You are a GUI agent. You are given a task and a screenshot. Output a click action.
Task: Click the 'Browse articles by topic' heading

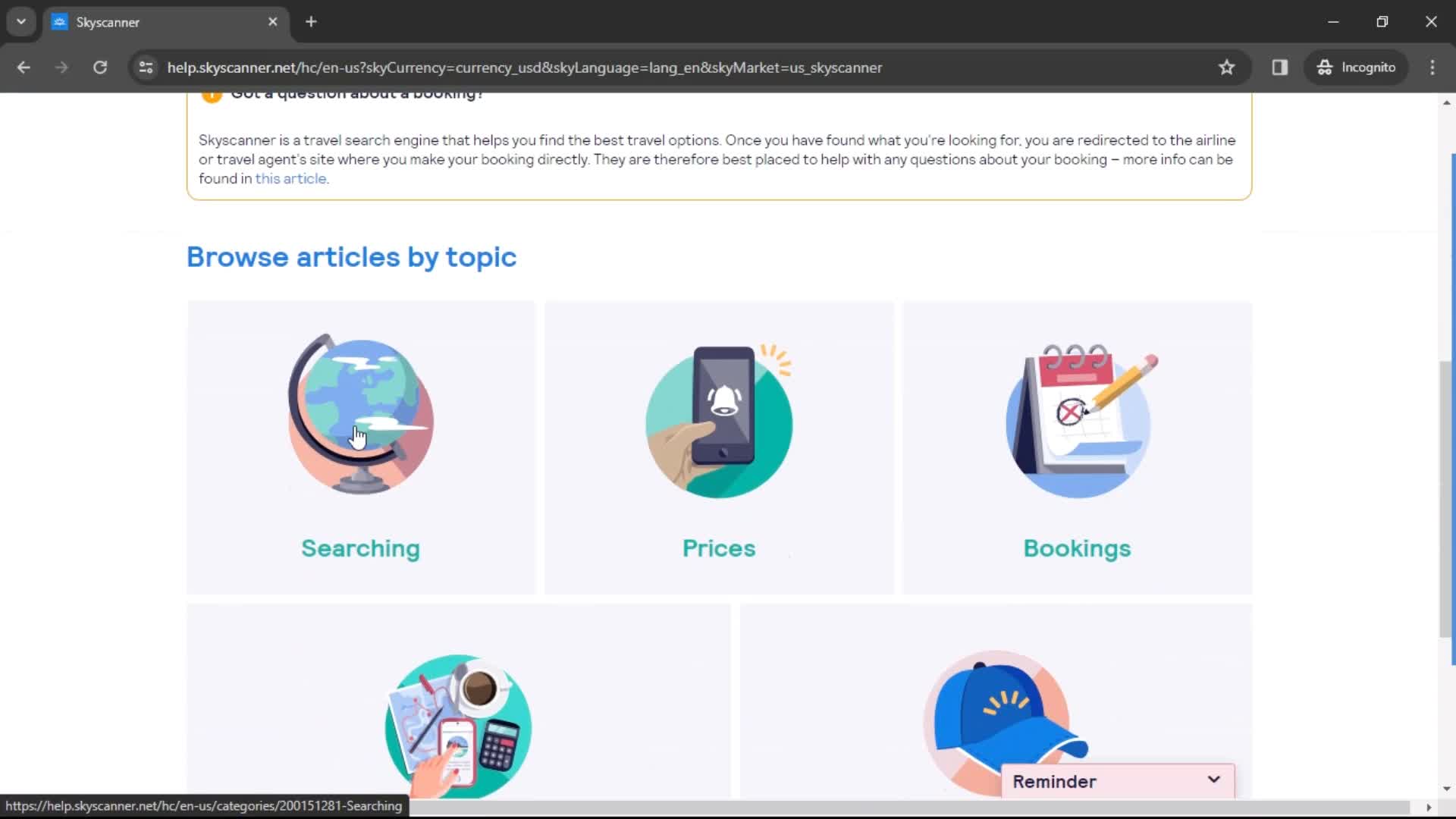352,258
